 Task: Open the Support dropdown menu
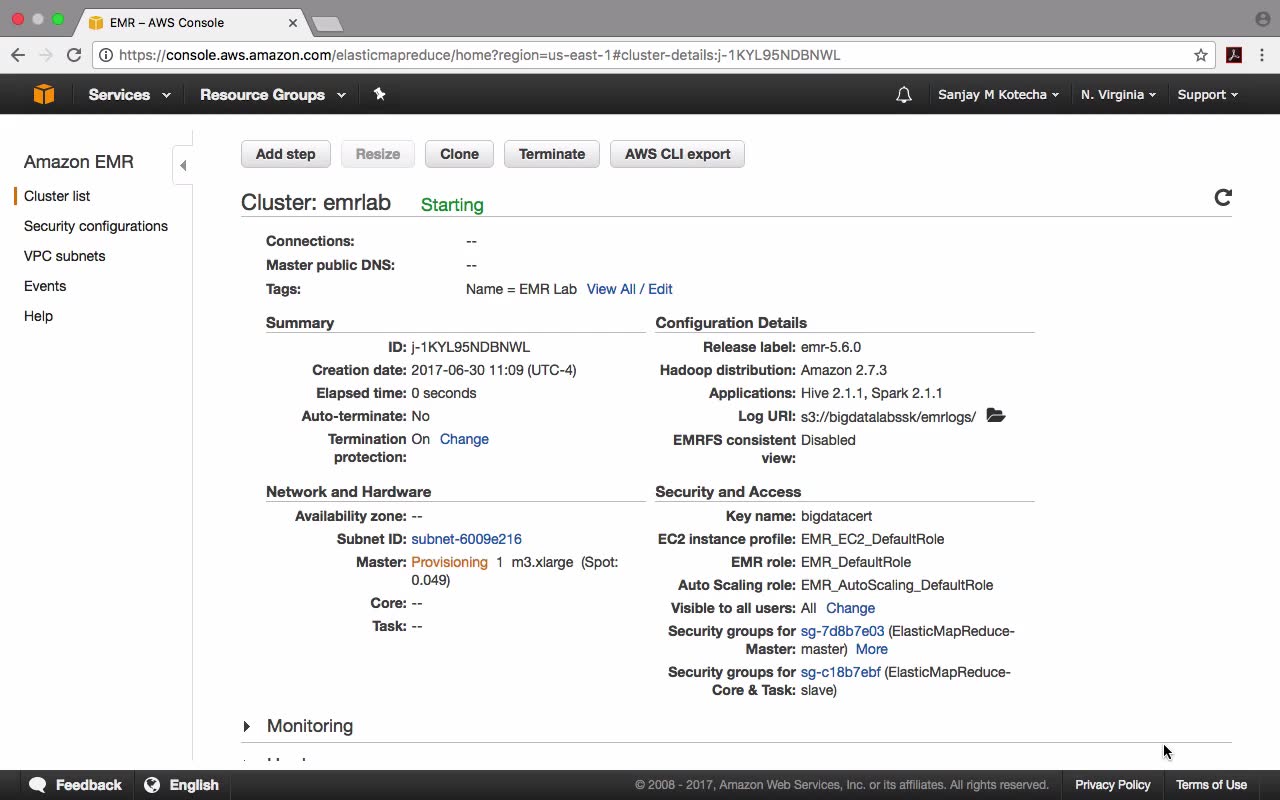[1207, 95]
